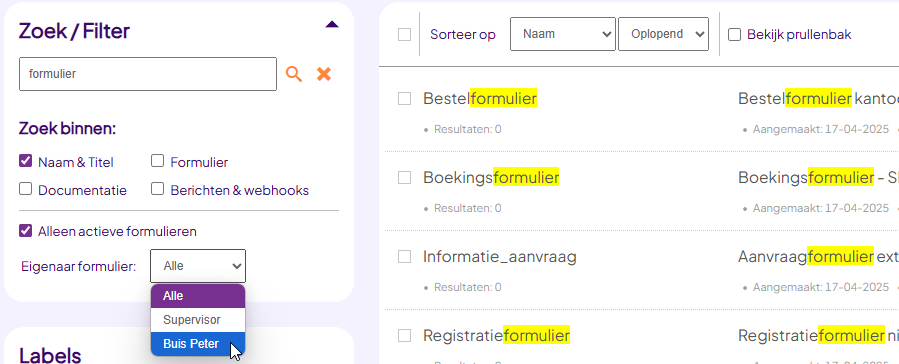The height and width of the screenshot is (364, 899).
Task: Collapse the Zoek / Filter panel arrow
Action: click(x=332, y=25)
